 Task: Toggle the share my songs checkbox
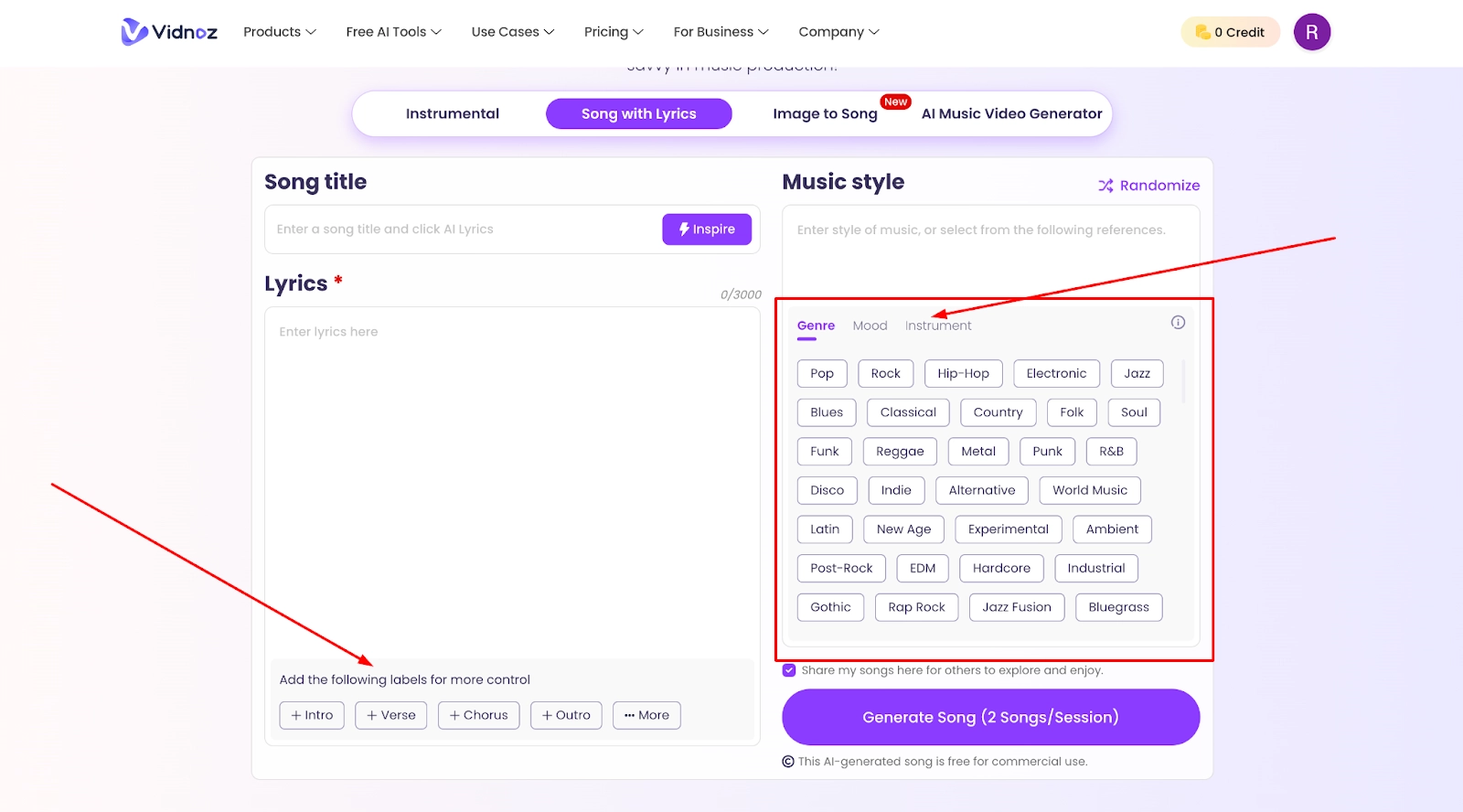click(789, 670)
